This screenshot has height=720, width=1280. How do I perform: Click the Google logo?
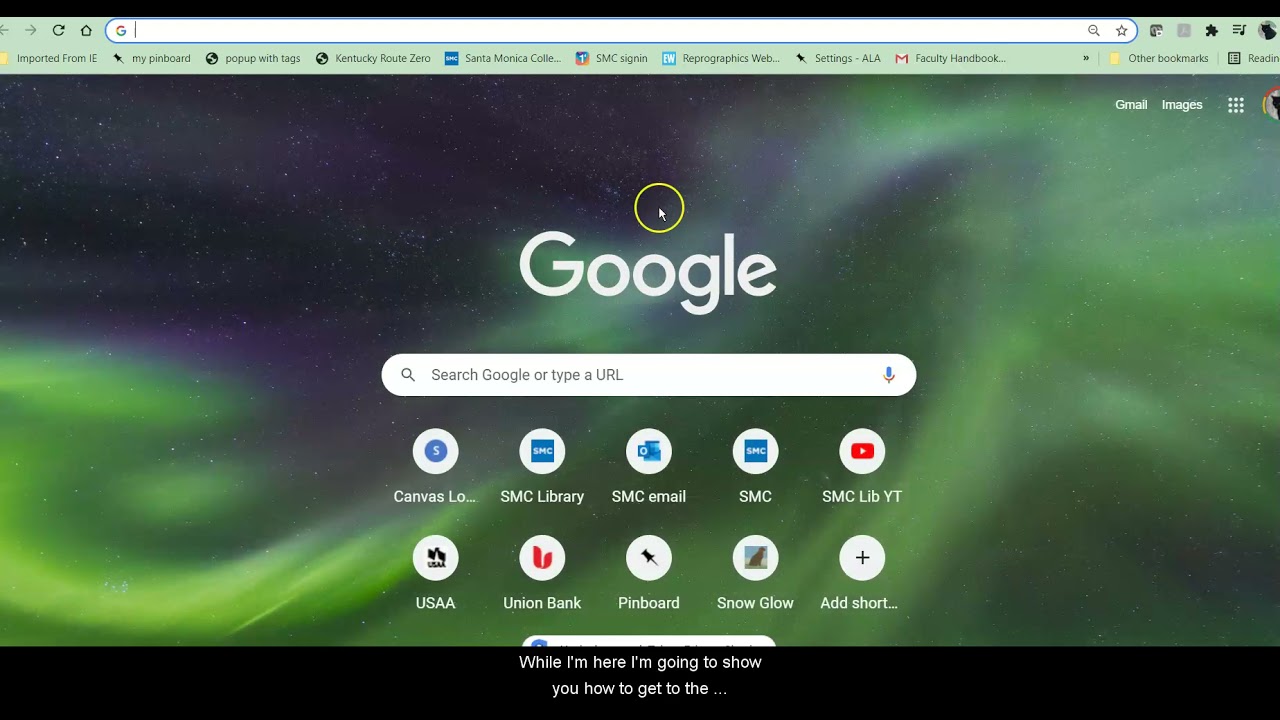(648, 272)
